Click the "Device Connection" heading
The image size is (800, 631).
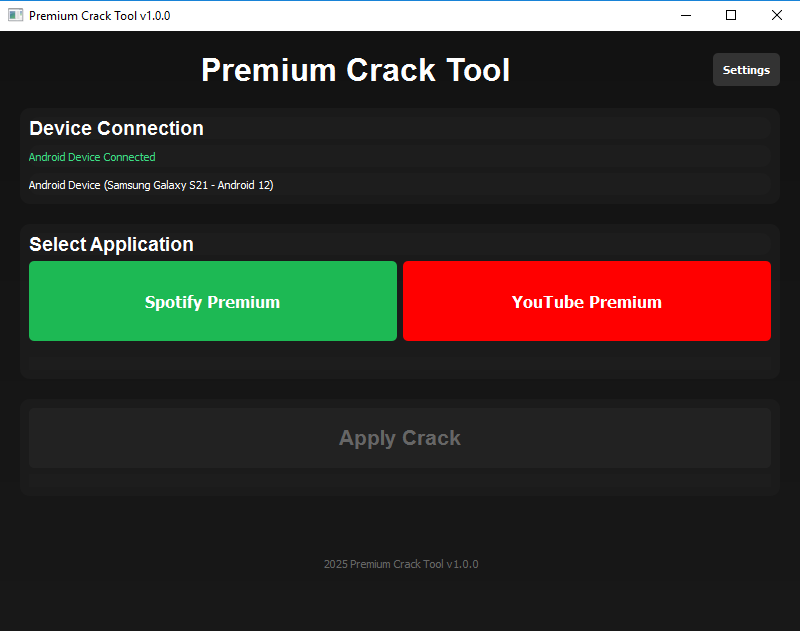pos(116,128)
